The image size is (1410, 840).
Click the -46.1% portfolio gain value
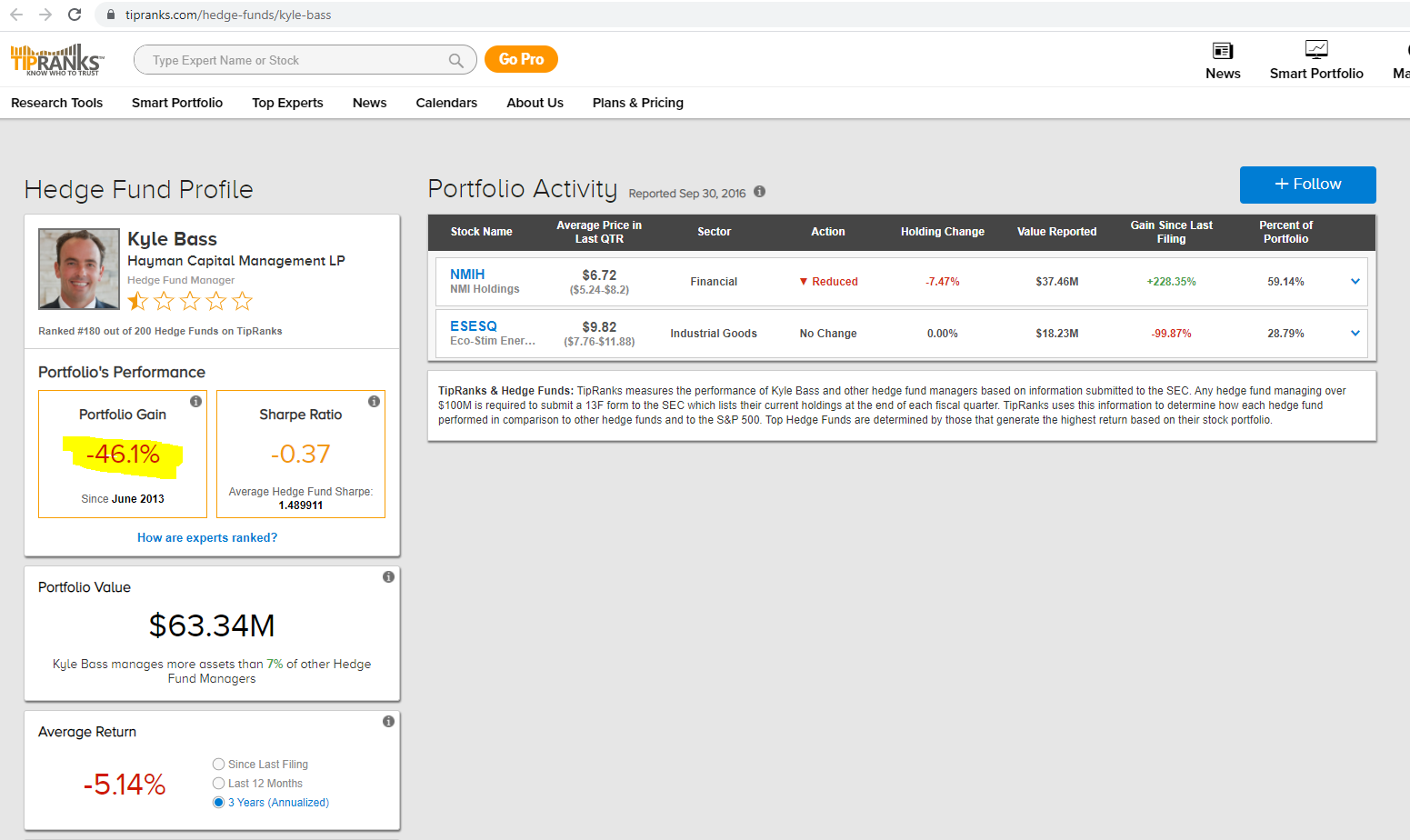[123, 455]
